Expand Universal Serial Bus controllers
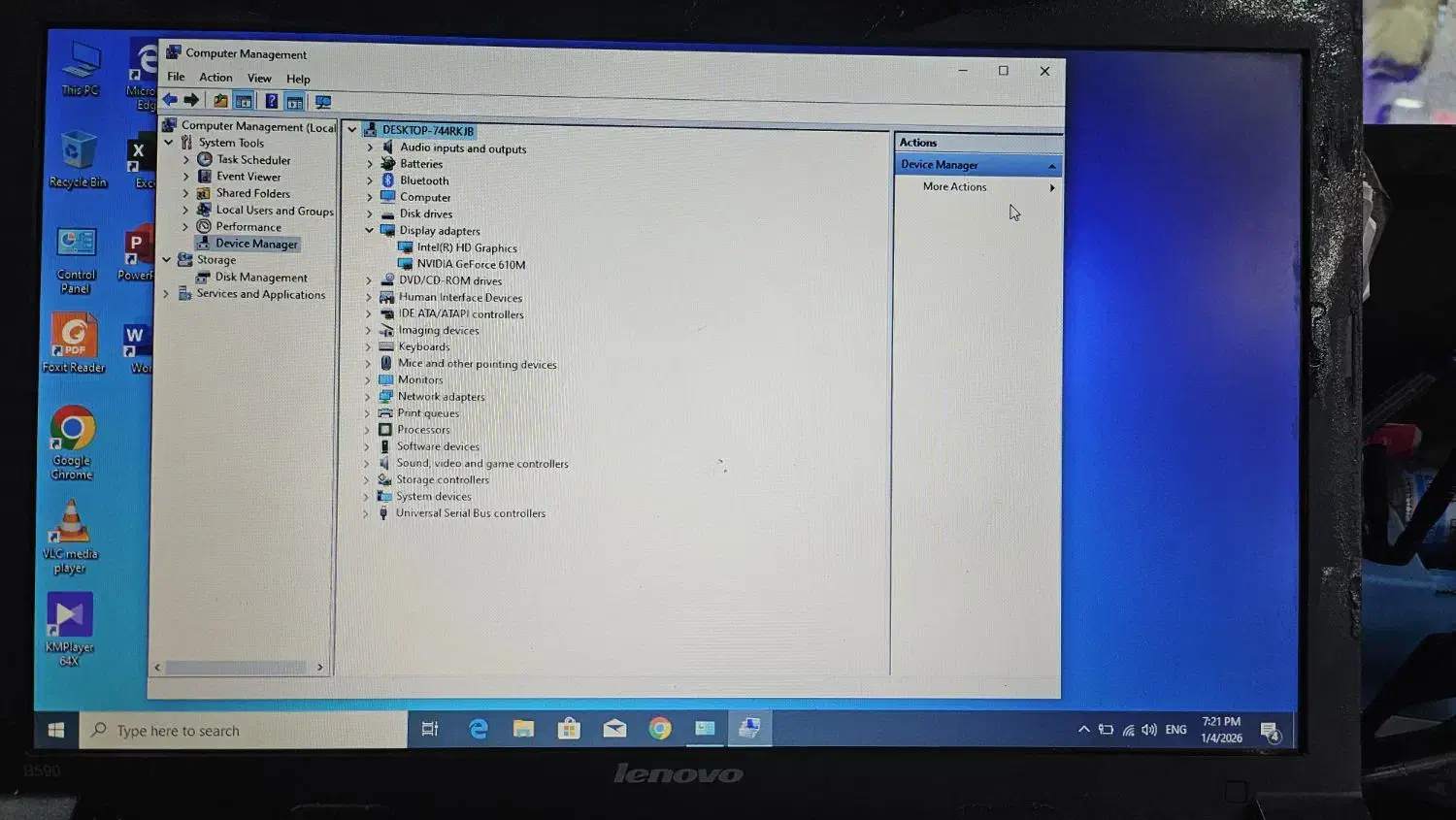 [366, 513]
